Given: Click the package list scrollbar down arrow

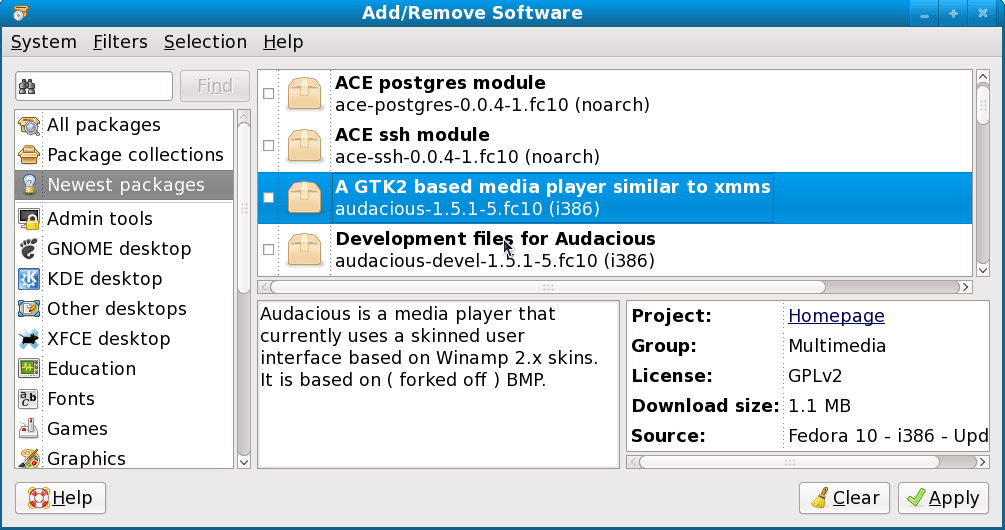Looking at the screenshot, I should [x=983, y=270].
